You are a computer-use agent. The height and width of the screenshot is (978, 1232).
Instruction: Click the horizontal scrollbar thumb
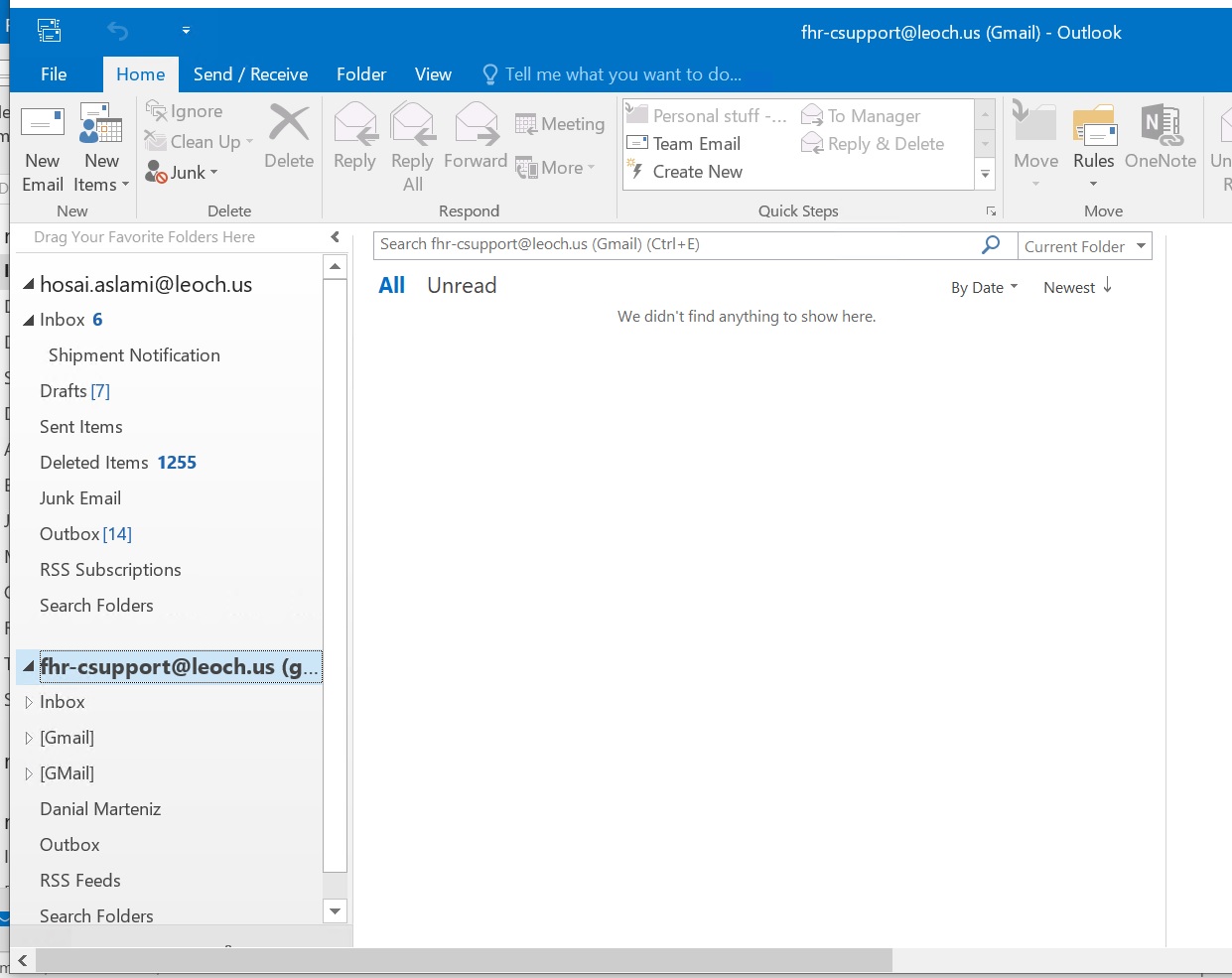464,960
